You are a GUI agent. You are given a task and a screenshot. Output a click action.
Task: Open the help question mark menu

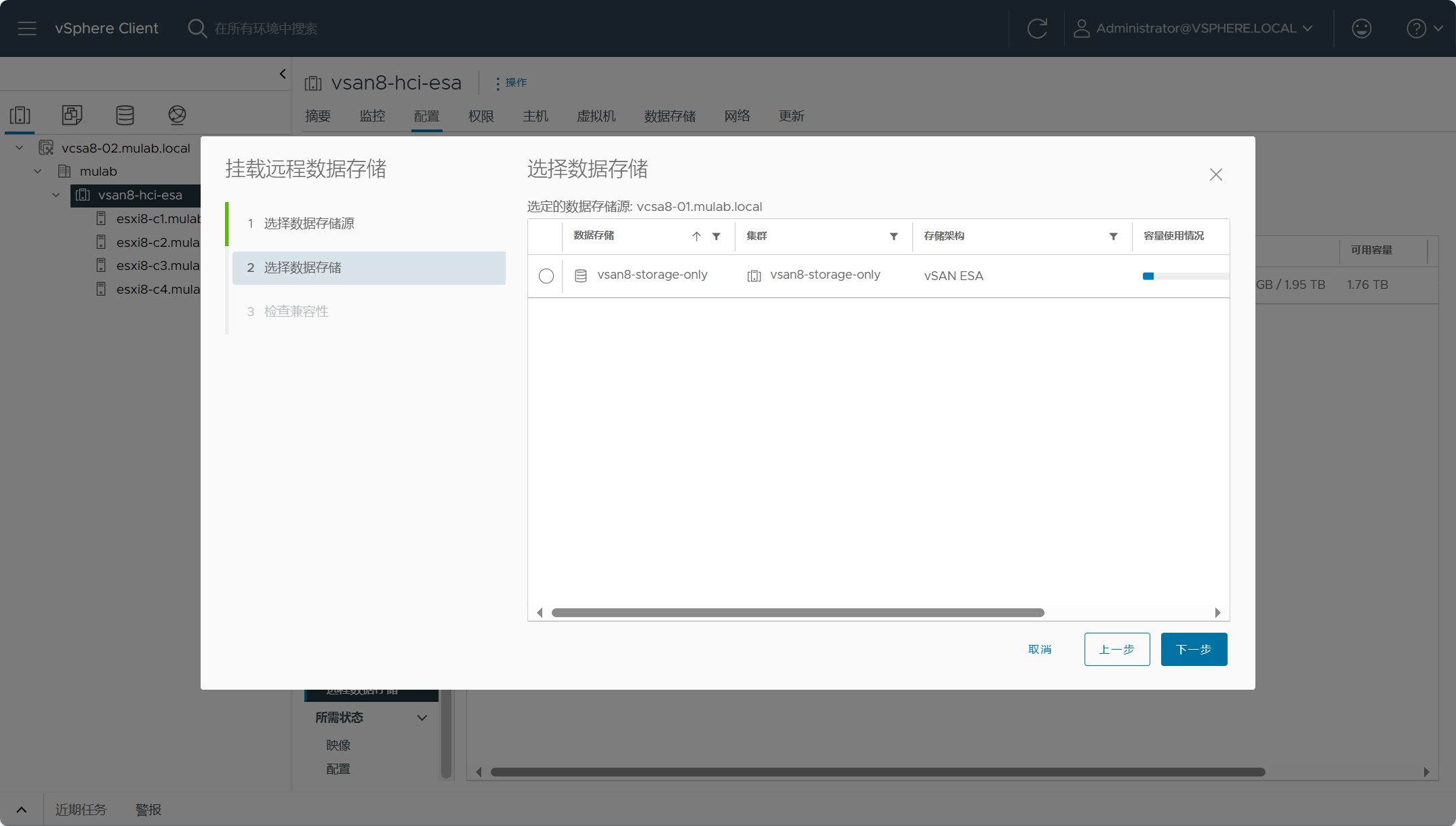click(1425, 28)
